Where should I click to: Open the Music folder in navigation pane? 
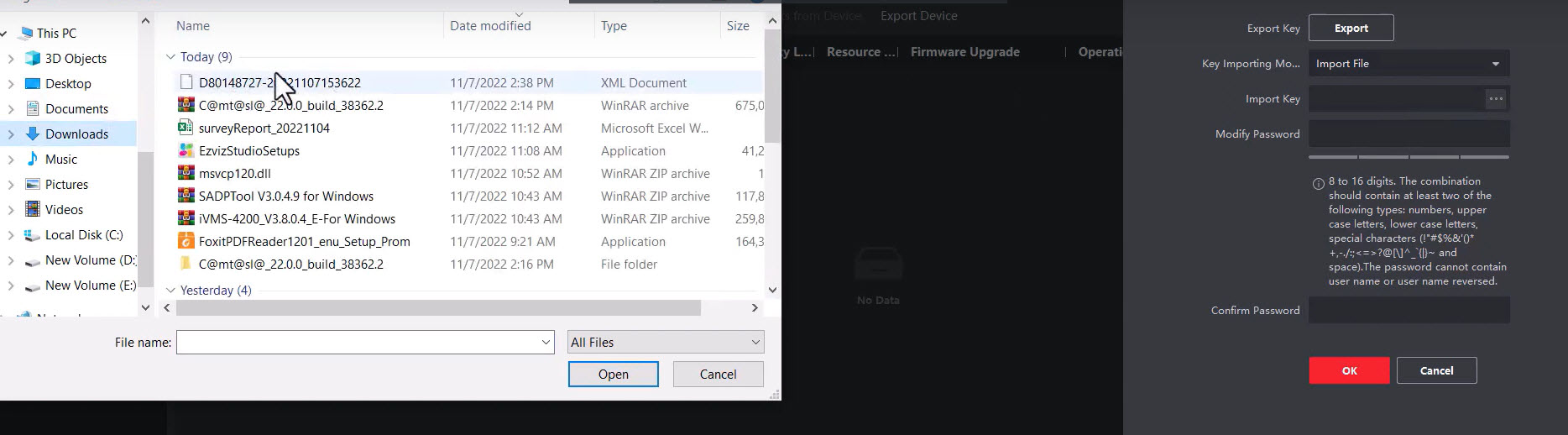[x=60, y=160]
